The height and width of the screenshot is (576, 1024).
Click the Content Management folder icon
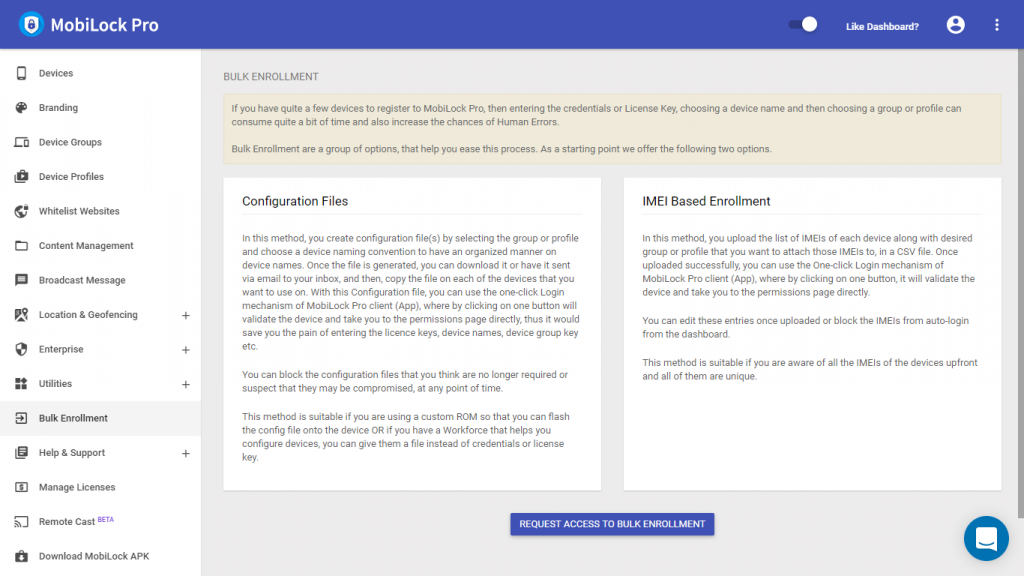21,246
